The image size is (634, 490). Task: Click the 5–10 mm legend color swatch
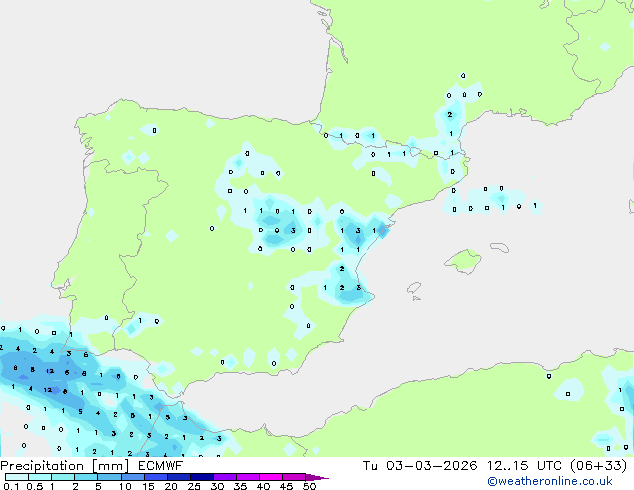(109, 477)
